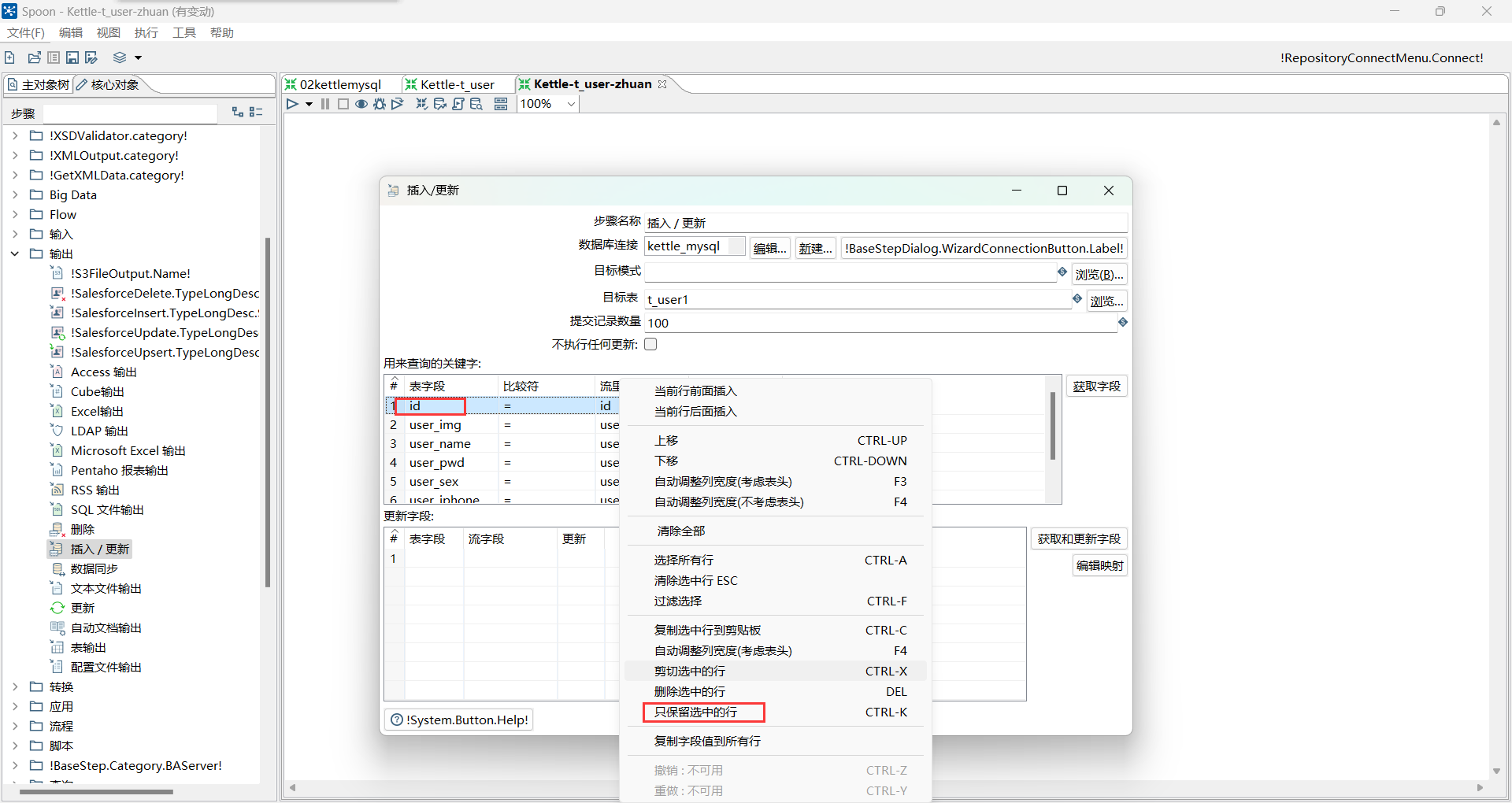The height and width of the screenshot is (803, 1512).
Task: Toggle the 不执行任何更新 checkbox
Action: coord(650,344)
